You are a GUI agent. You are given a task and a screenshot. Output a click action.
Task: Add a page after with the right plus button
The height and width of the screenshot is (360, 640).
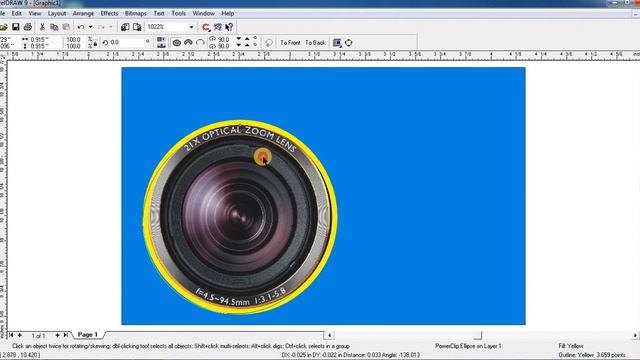point(57,335)
